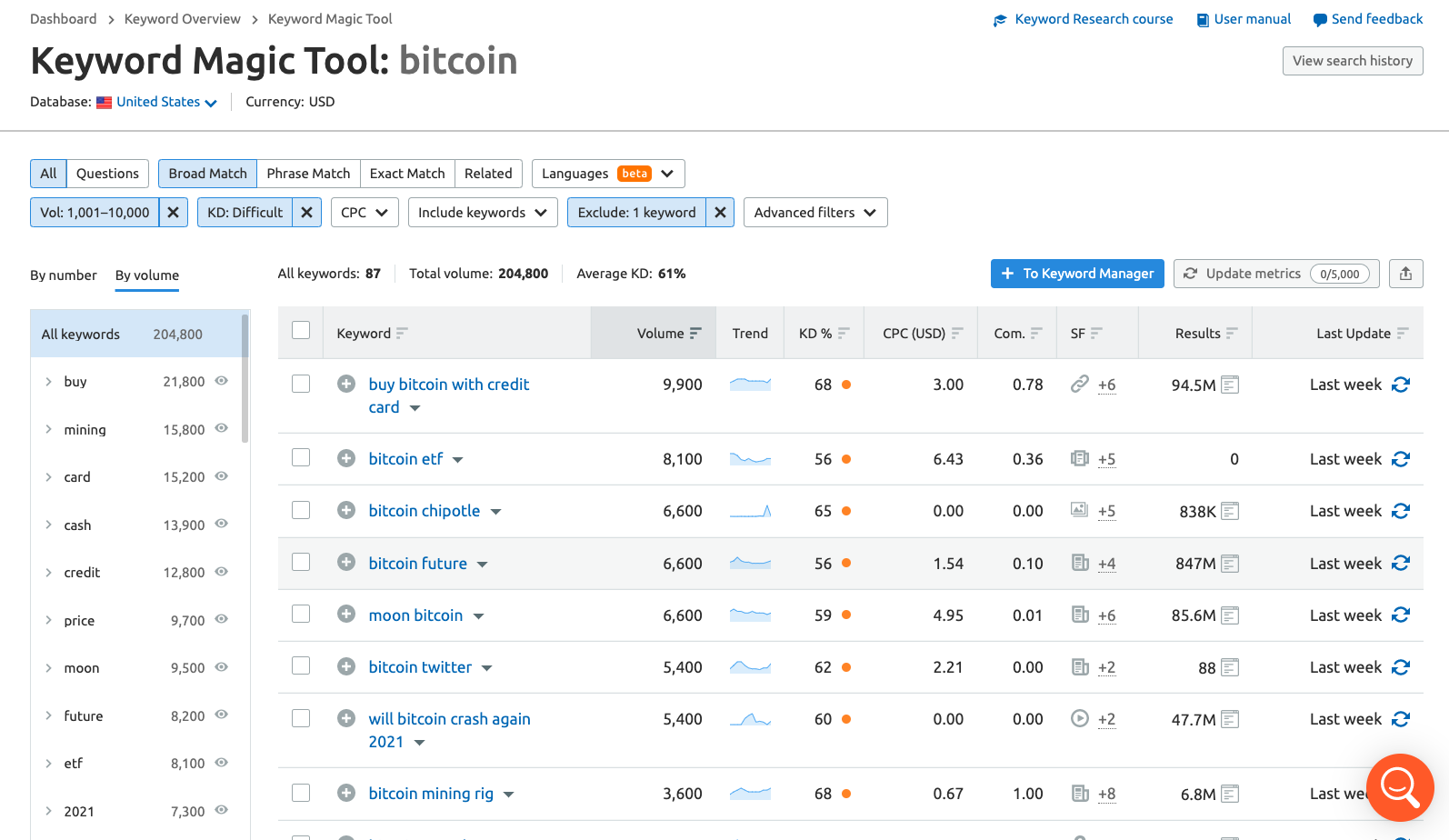1449x840 pixels.
Task: Click the export upload icon button
Action: point(1405,274)
